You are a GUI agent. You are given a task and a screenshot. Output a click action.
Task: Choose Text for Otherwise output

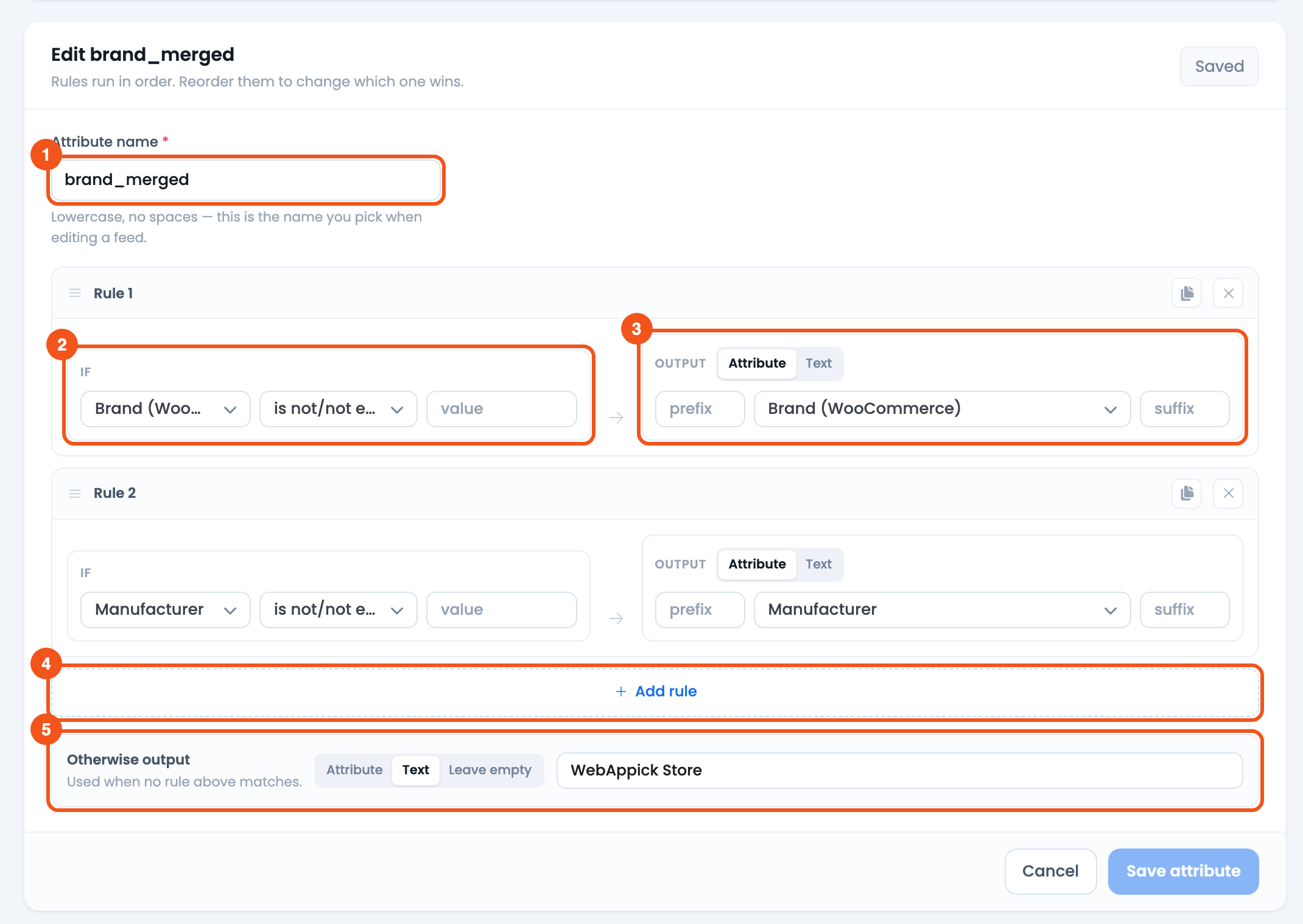pyautogui.click(x=416, y=770)
